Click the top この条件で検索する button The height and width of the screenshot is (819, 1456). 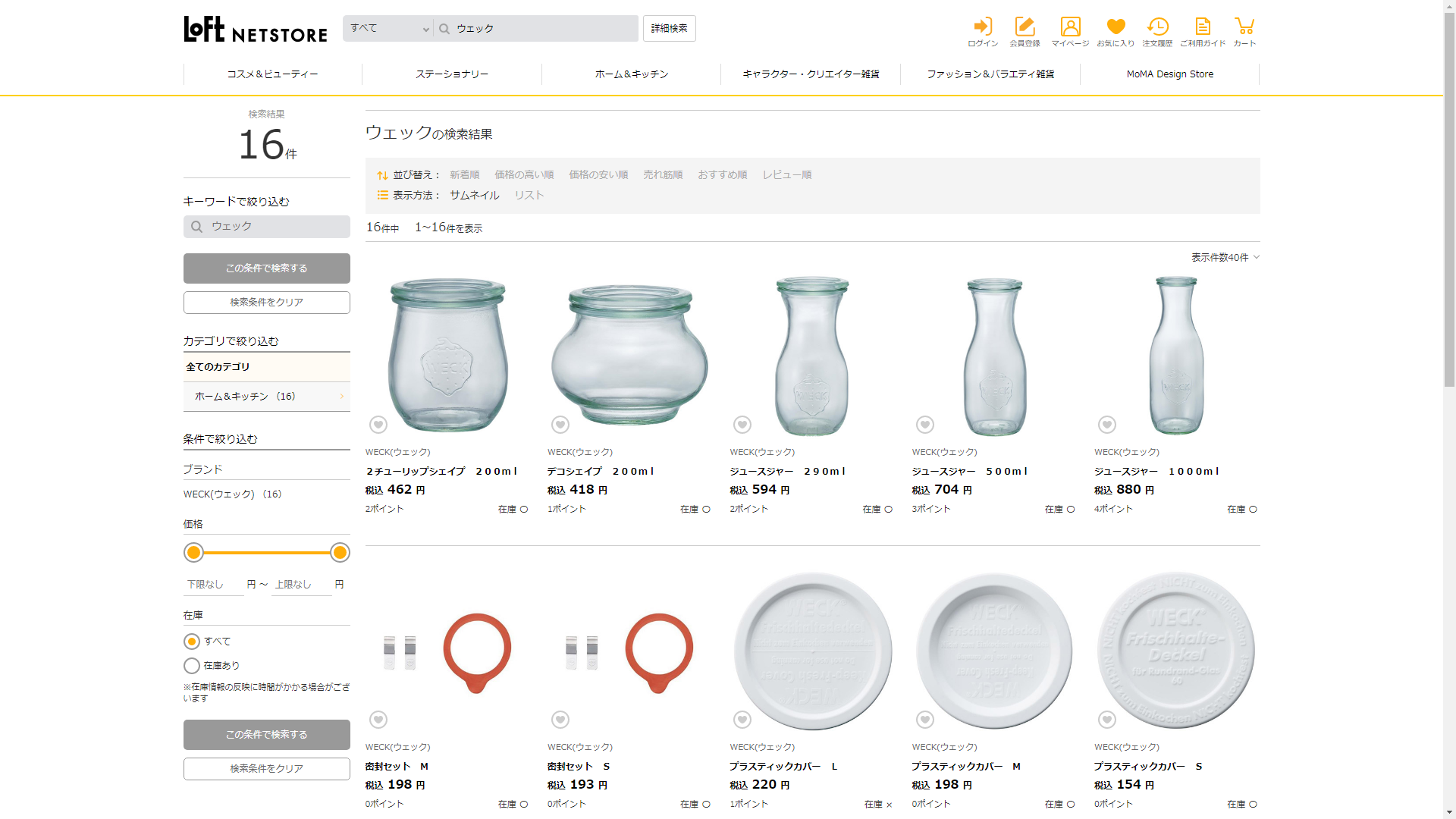(x=266, y=268)
